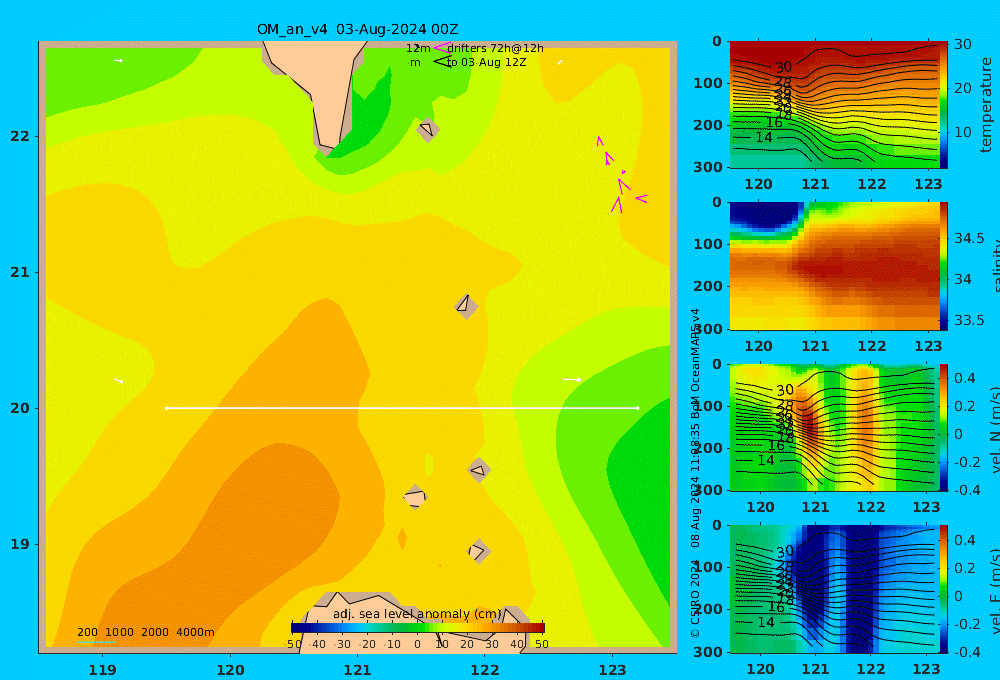Open the northward velocity section panel
This screenshot has width=1000, height=680.
click(834, 427)
